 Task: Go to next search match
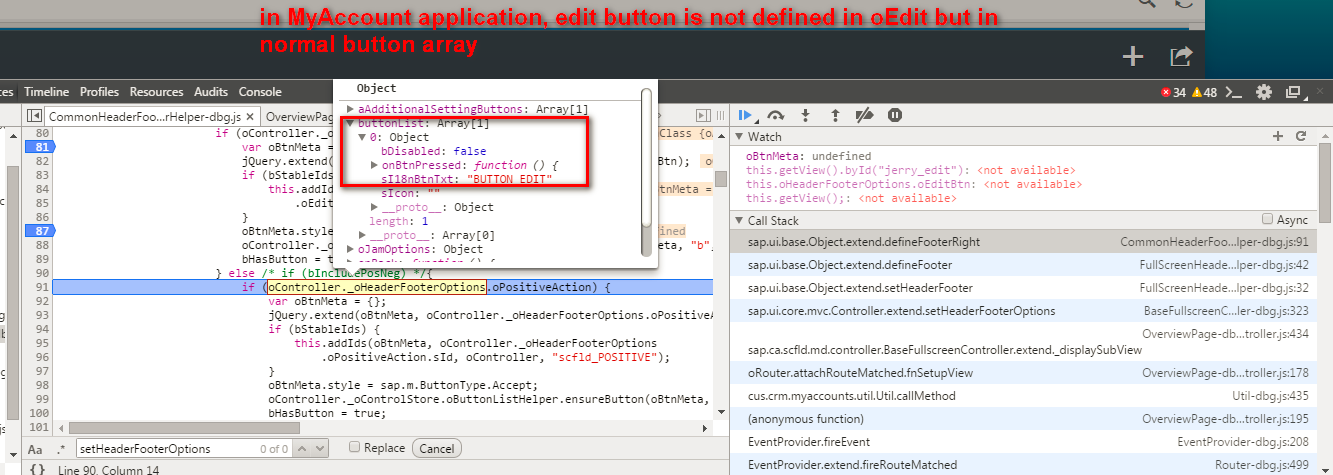321,449
